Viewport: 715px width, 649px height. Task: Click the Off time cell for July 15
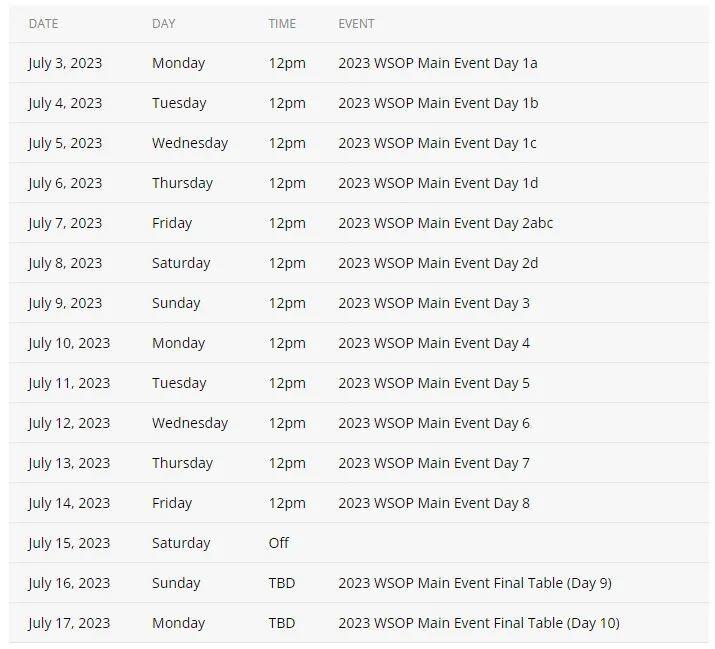(x=279, y=543)
